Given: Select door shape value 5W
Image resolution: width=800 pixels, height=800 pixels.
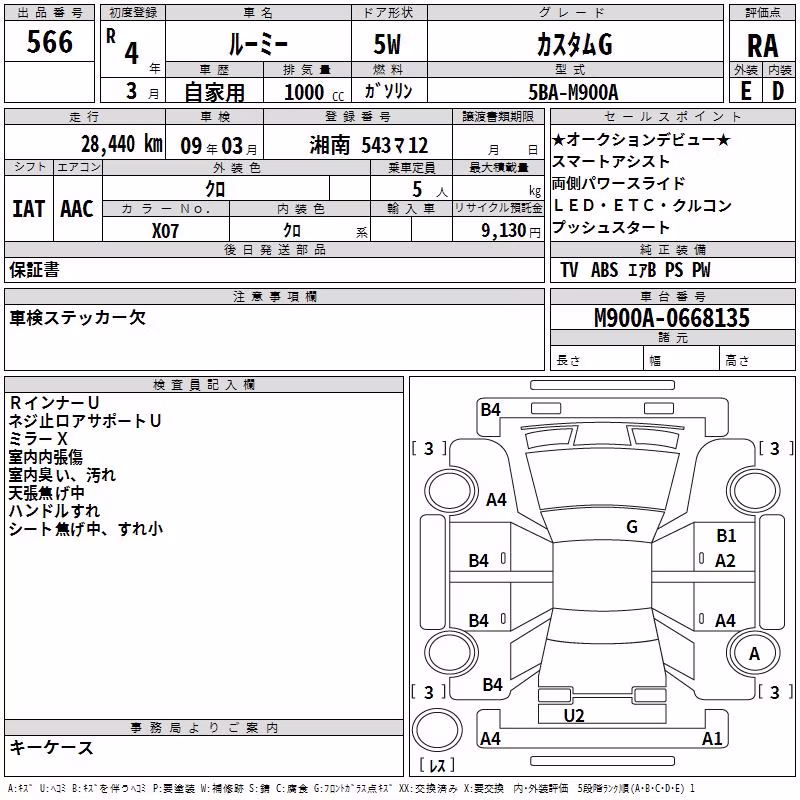Looking at the screenshot, I should point(388,44).
